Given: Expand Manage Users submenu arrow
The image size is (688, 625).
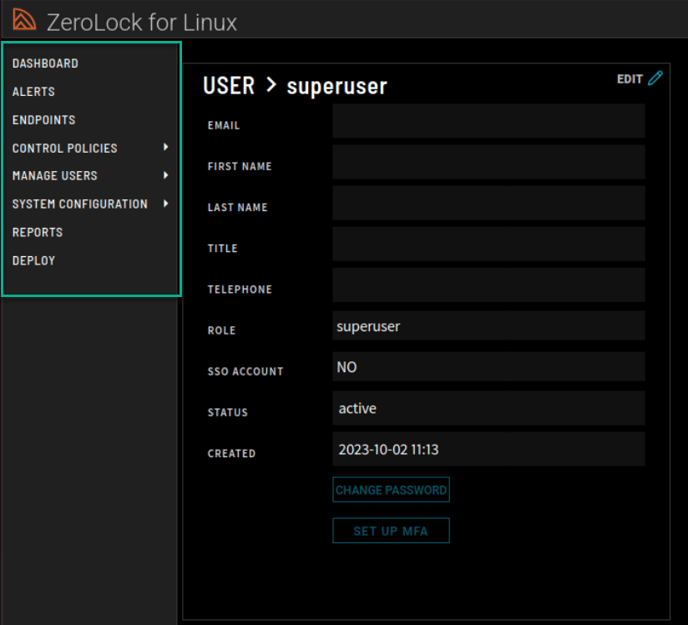Looking at the screenshot, I should pos(165,175).
